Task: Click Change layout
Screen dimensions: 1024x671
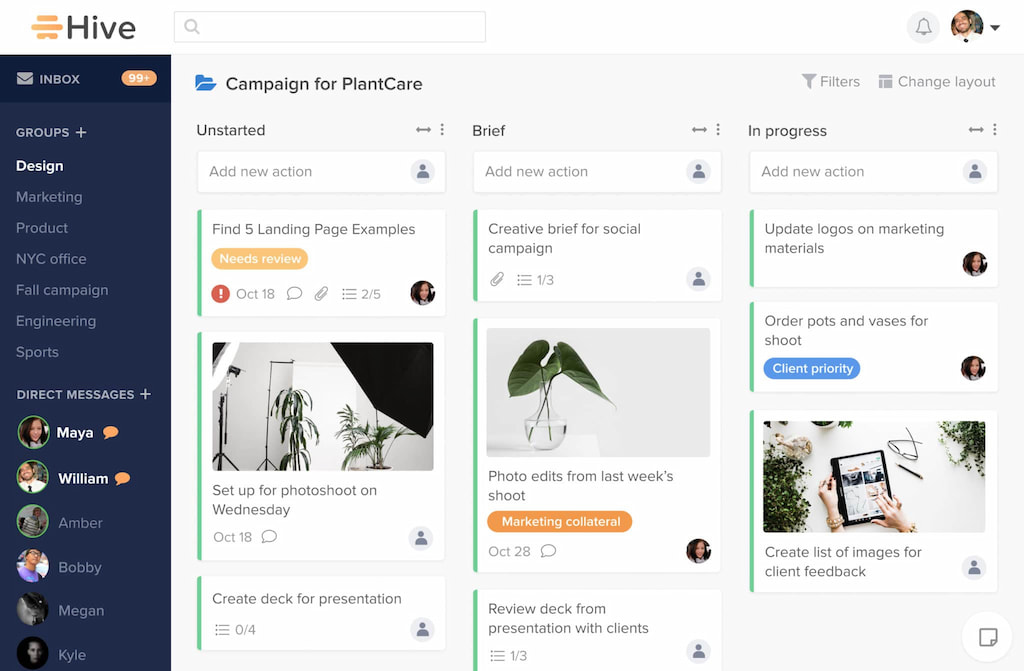Action: [x=937, y=81]
